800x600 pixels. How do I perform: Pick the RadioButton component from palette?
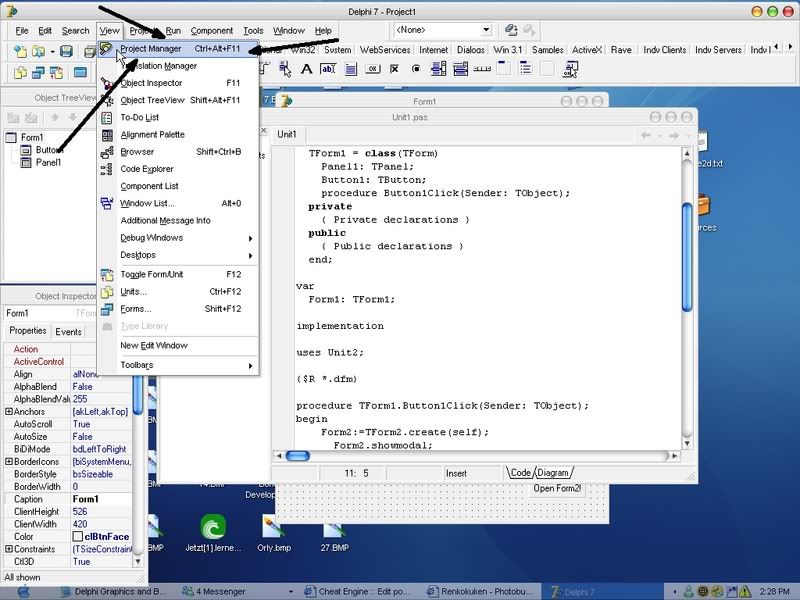(417, 69)
